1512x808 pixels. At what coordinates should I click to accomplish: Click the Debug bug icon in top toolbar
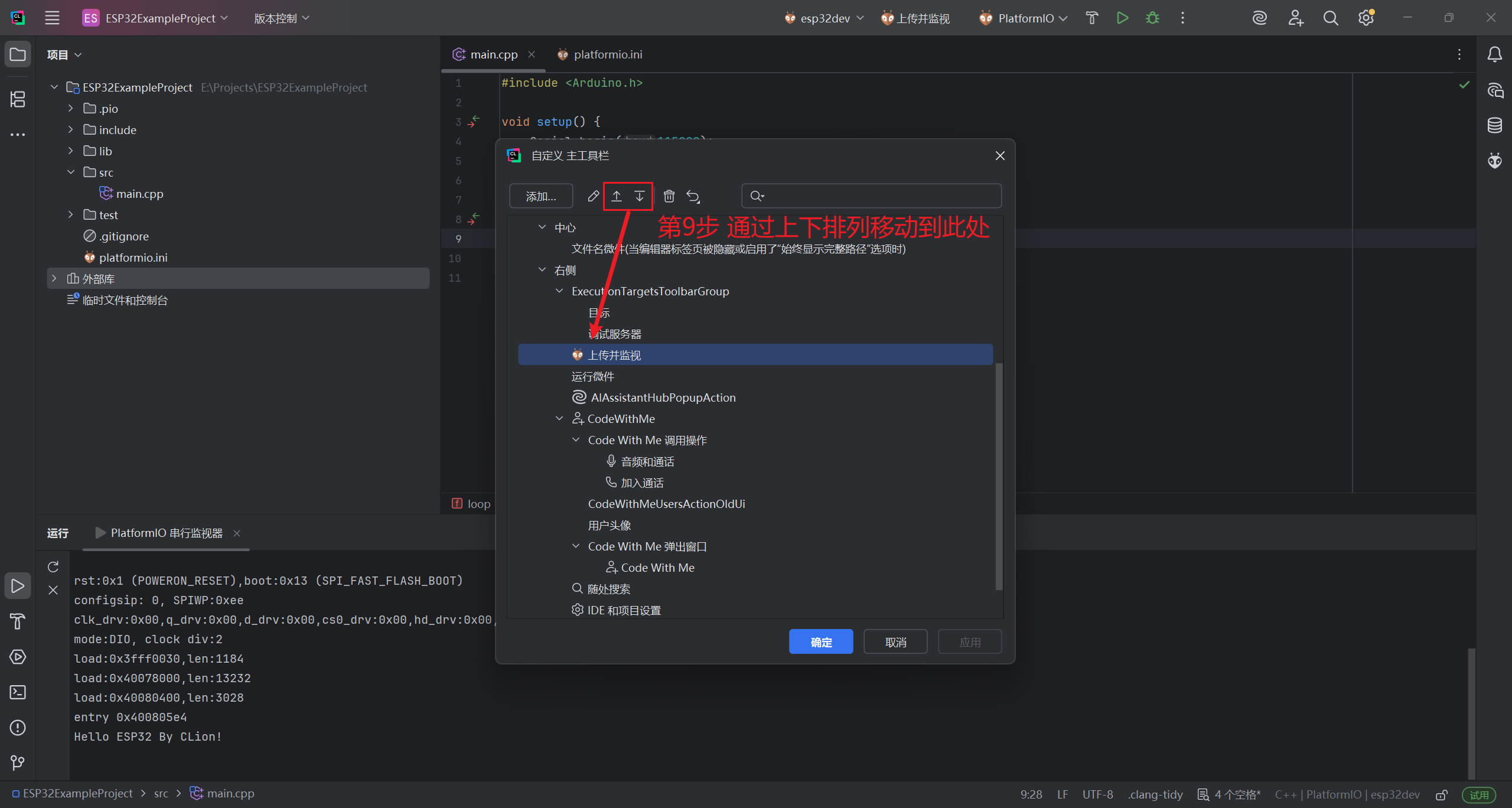[1152, 18]
